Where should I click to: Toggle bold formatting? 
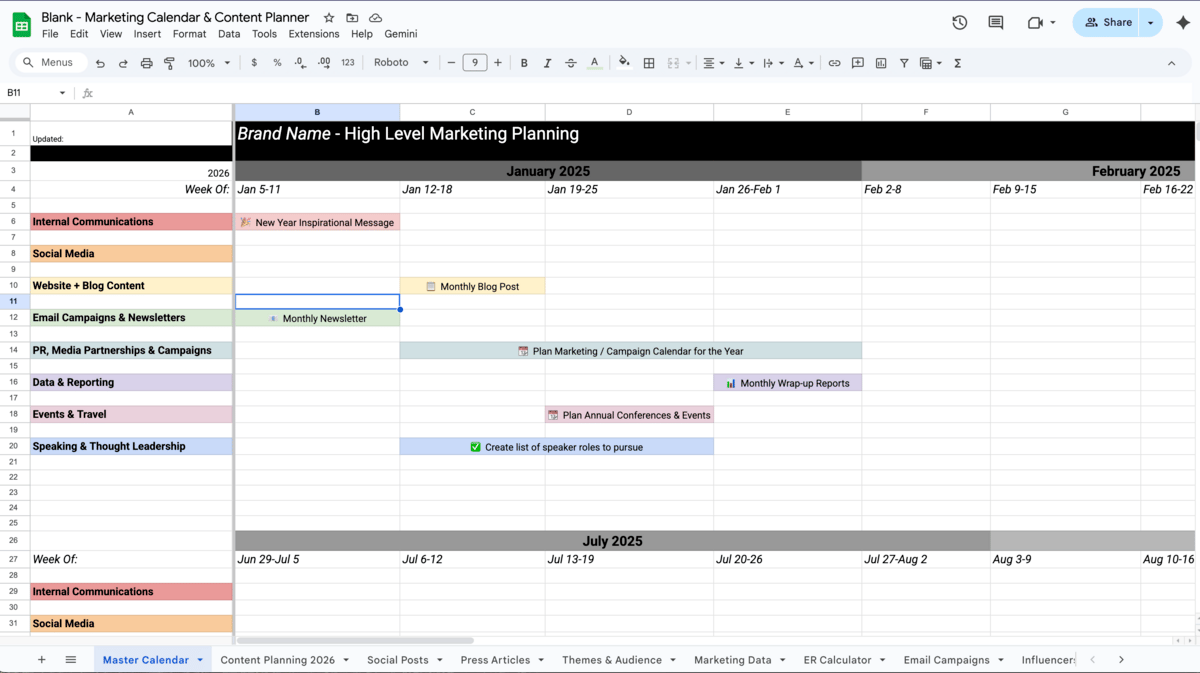click(x=524, y=62)
